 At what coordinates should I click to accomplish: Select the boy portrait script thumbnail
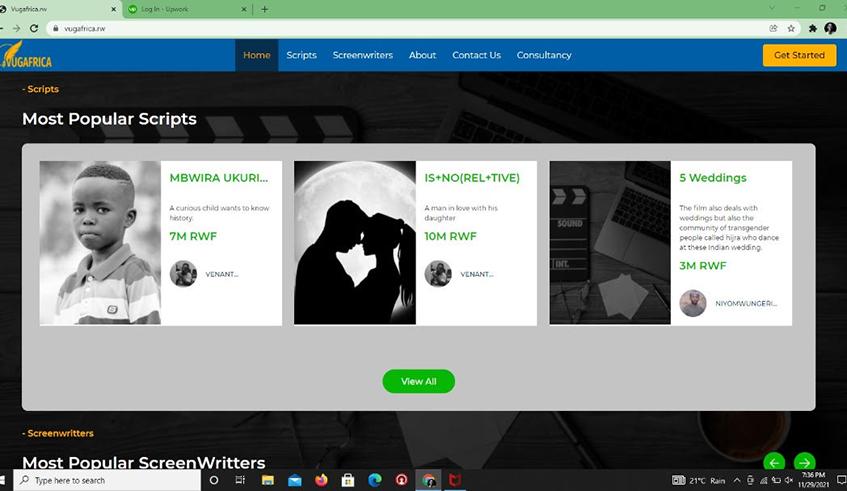(100, 243)
